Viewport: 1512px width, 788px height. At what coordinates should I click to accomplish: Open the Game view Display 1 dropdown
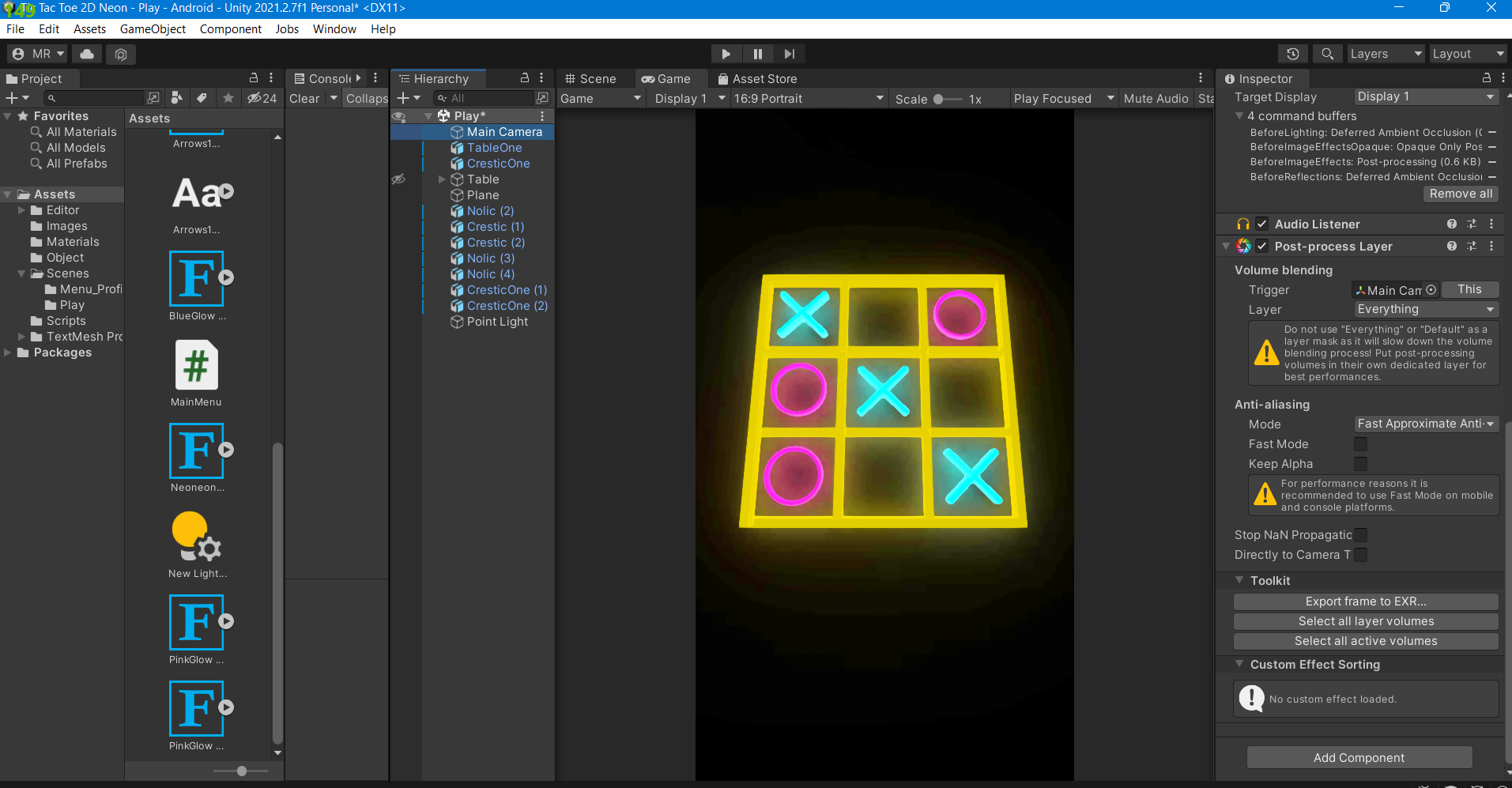coord(689,99)
